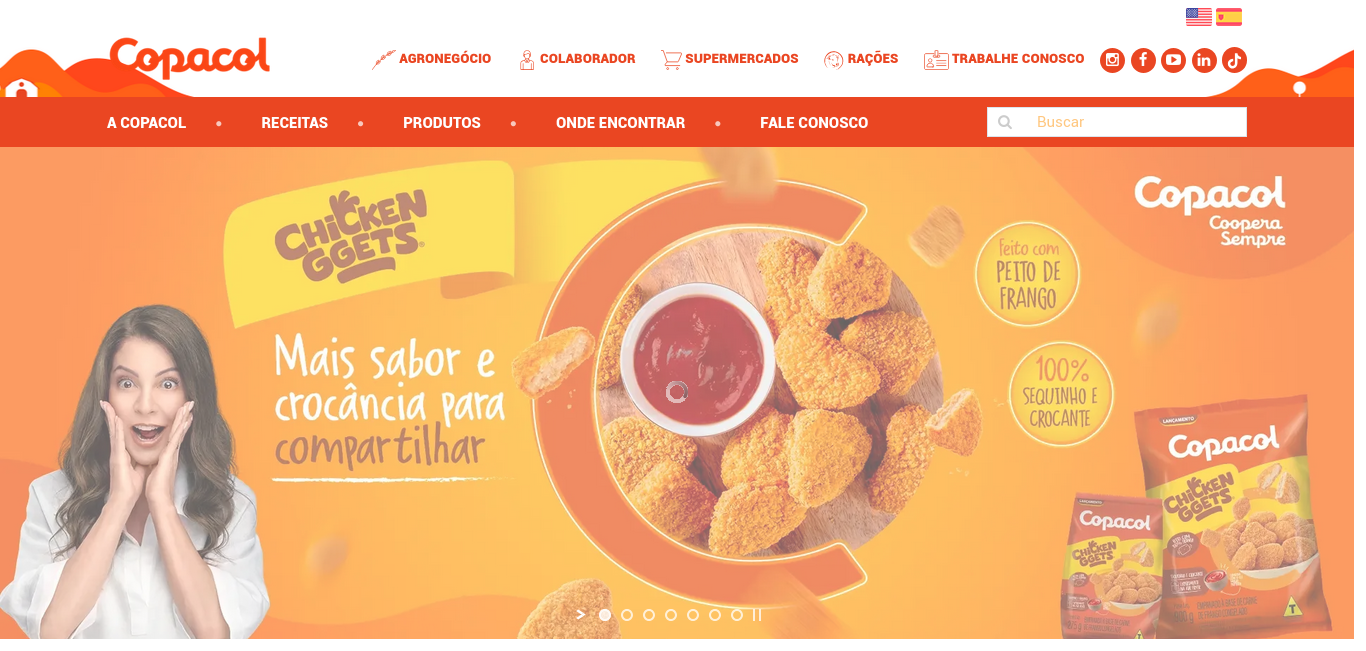Open the YouTube channel icon
This screenshot has height=651, width=1366.
coord(1173,60)
